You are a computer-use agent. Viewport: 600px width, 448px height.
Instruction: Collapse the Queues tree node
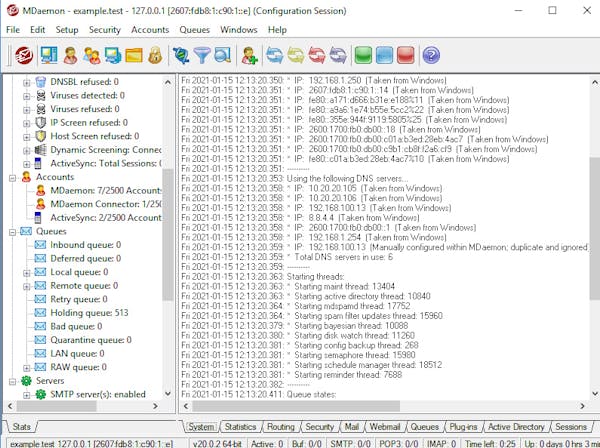click(12, 232)
